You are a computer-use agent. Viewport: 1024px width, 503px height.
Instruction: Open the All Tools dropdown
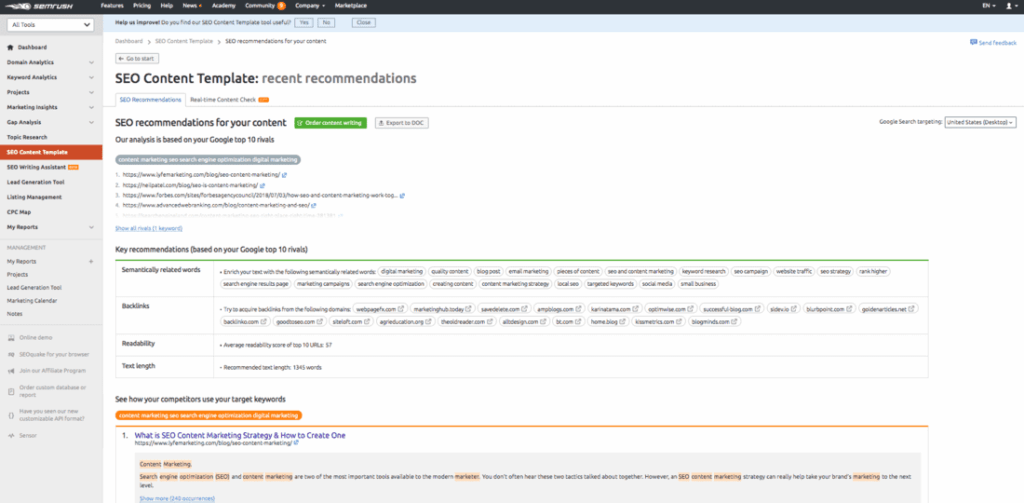(51, 25)
